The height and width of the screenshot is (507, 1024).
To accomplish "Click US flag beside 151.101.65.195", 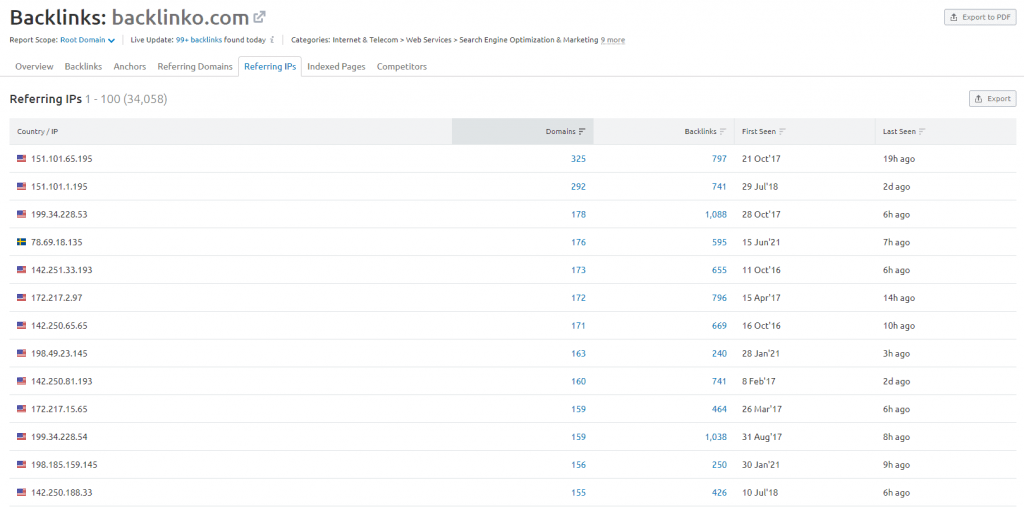I will click(22, 159).
